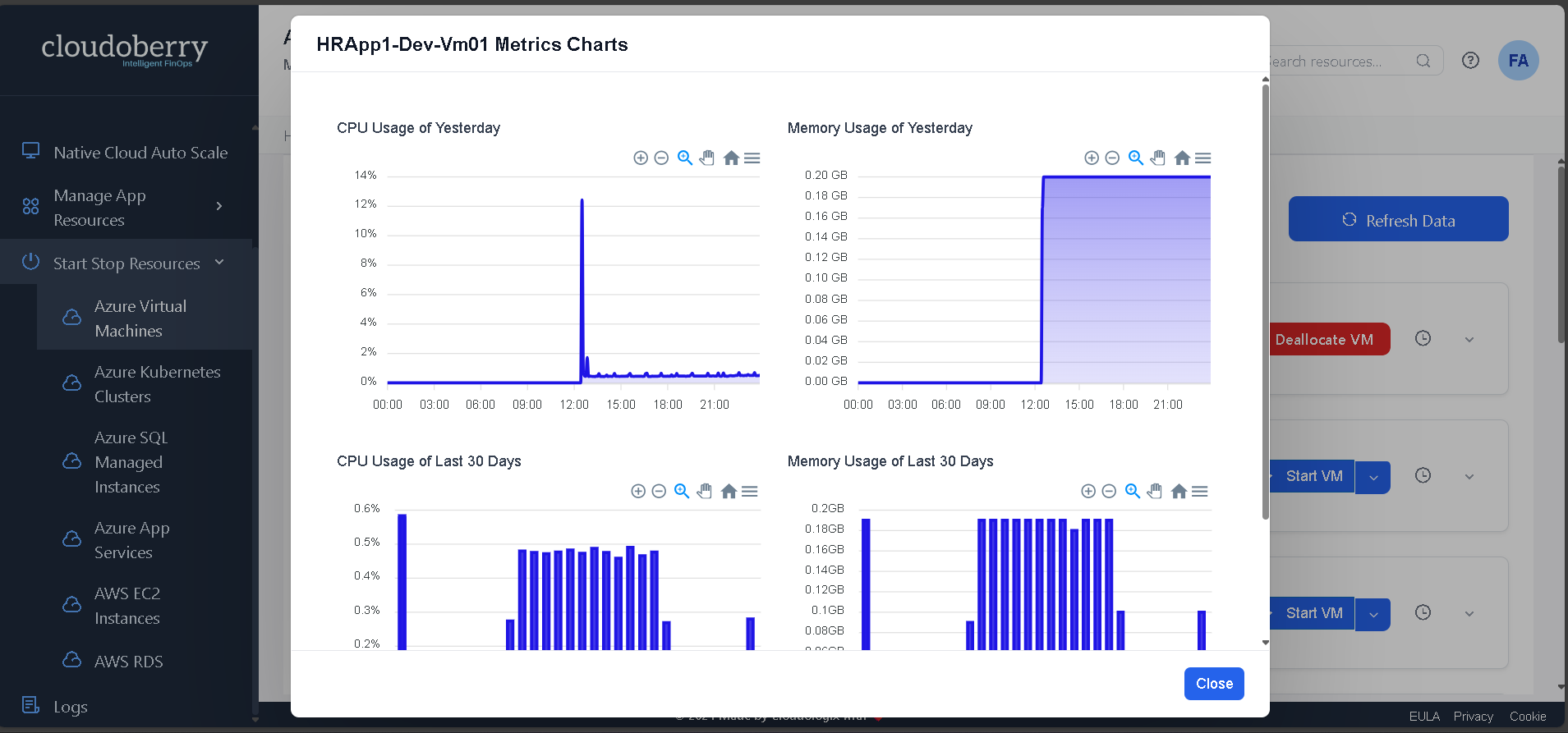Expand the second Start VM row chevron
Image resolution: width=1568 pixels, height=733 pixels.
click(1469, 614)
